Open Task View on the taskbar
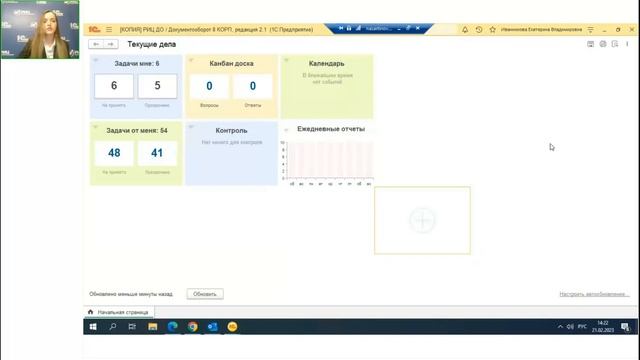 coord(132,327)
